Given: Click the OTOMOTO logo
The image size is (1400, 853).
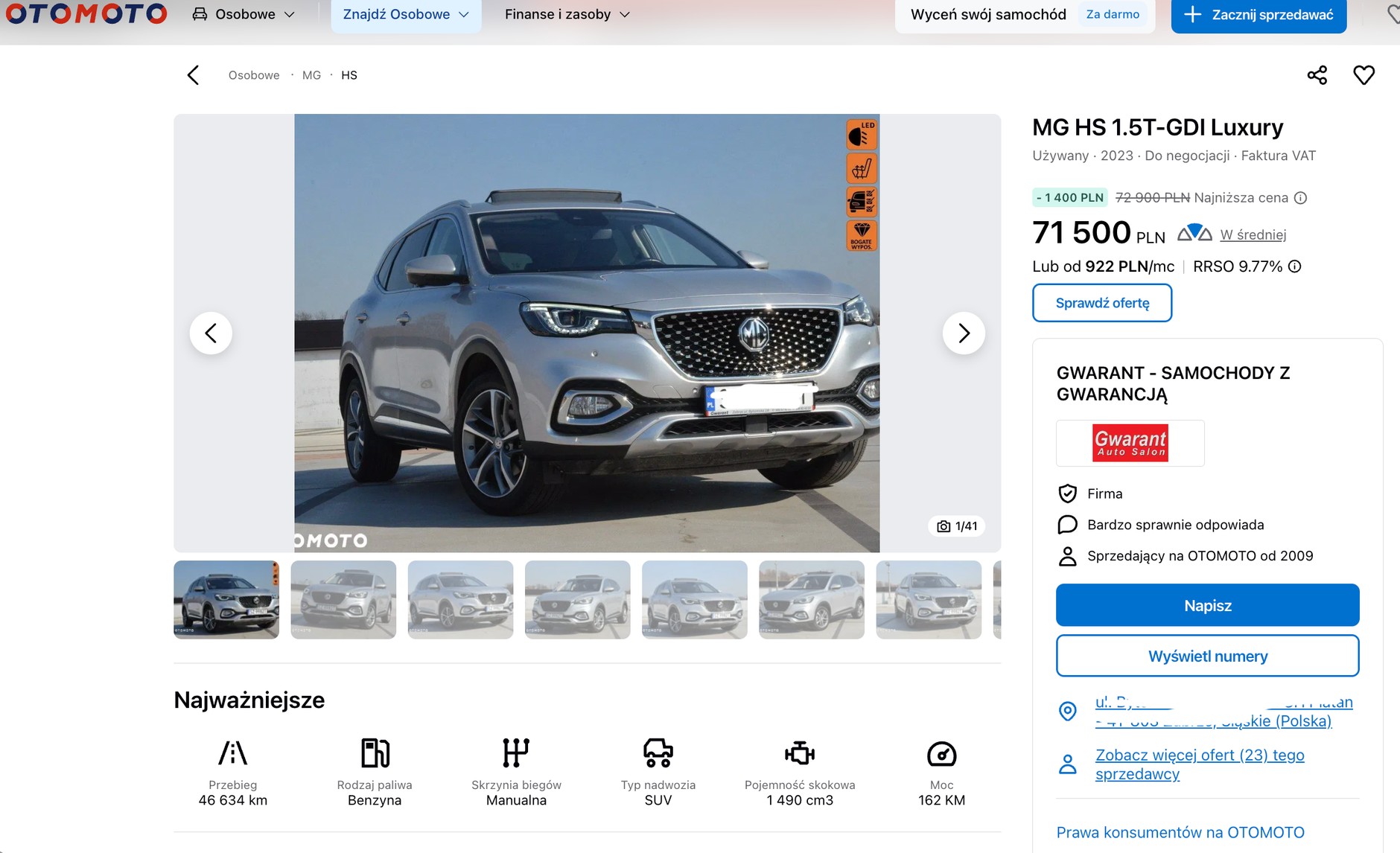Looking at the screenshot, I should [x=86, y=13].
